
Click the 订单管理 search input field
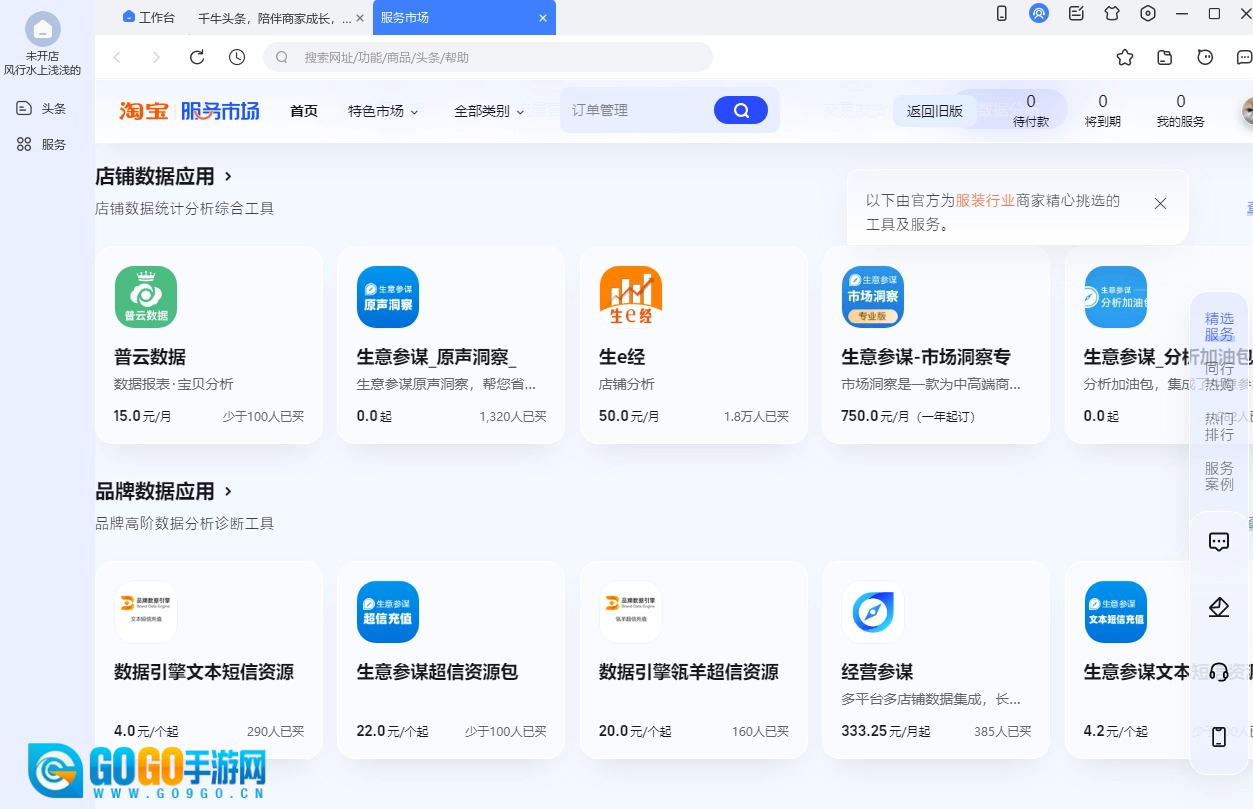click(635, 110)
